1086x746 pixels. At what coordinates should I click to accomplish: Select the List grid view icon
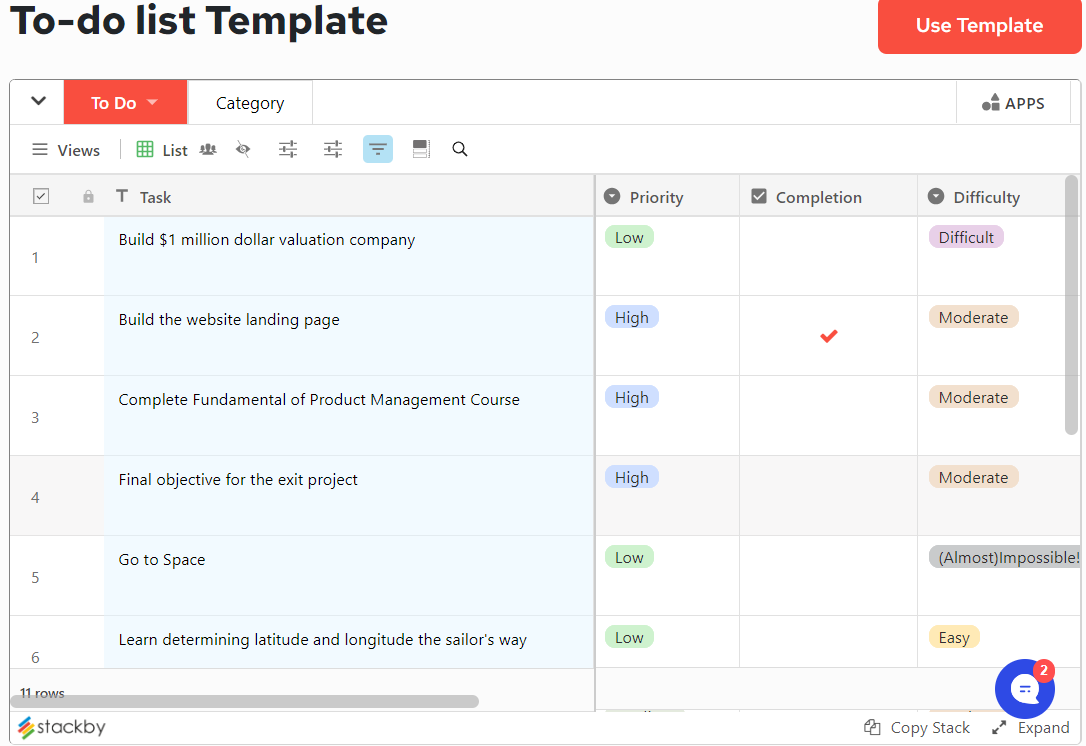145,150
